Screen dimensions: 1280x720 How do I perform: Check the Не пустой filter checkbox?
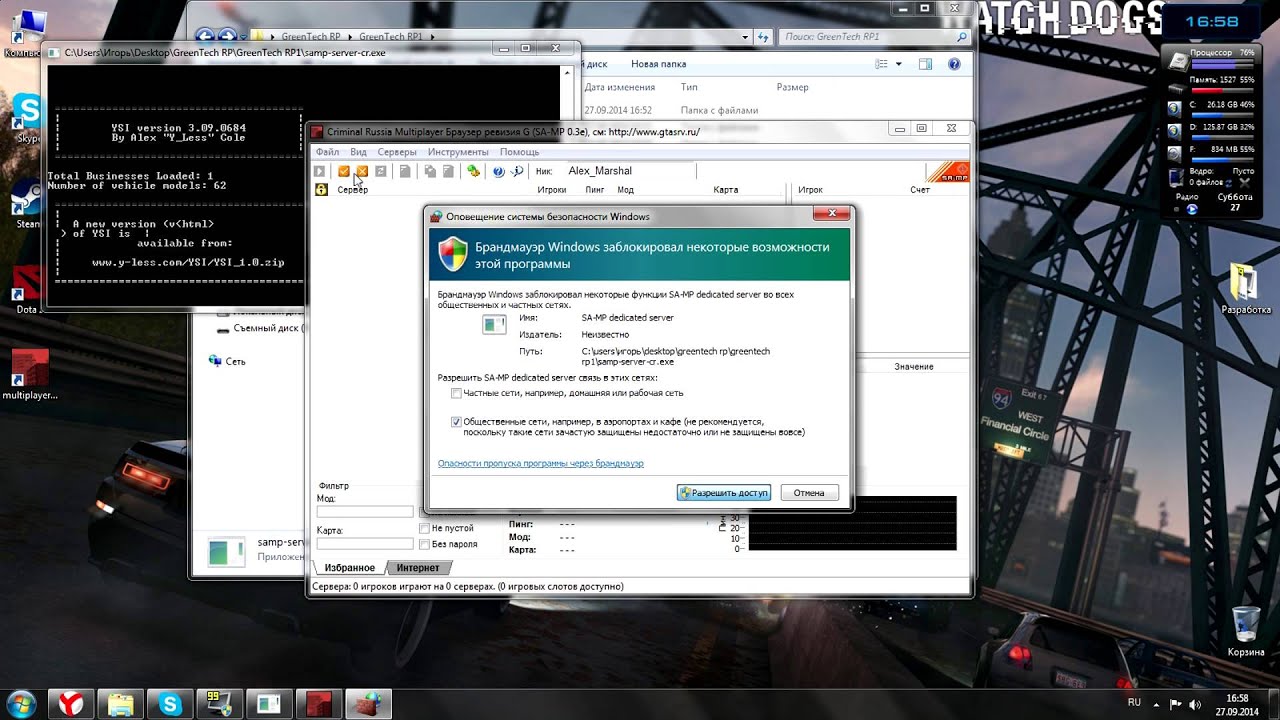point(425,528)
